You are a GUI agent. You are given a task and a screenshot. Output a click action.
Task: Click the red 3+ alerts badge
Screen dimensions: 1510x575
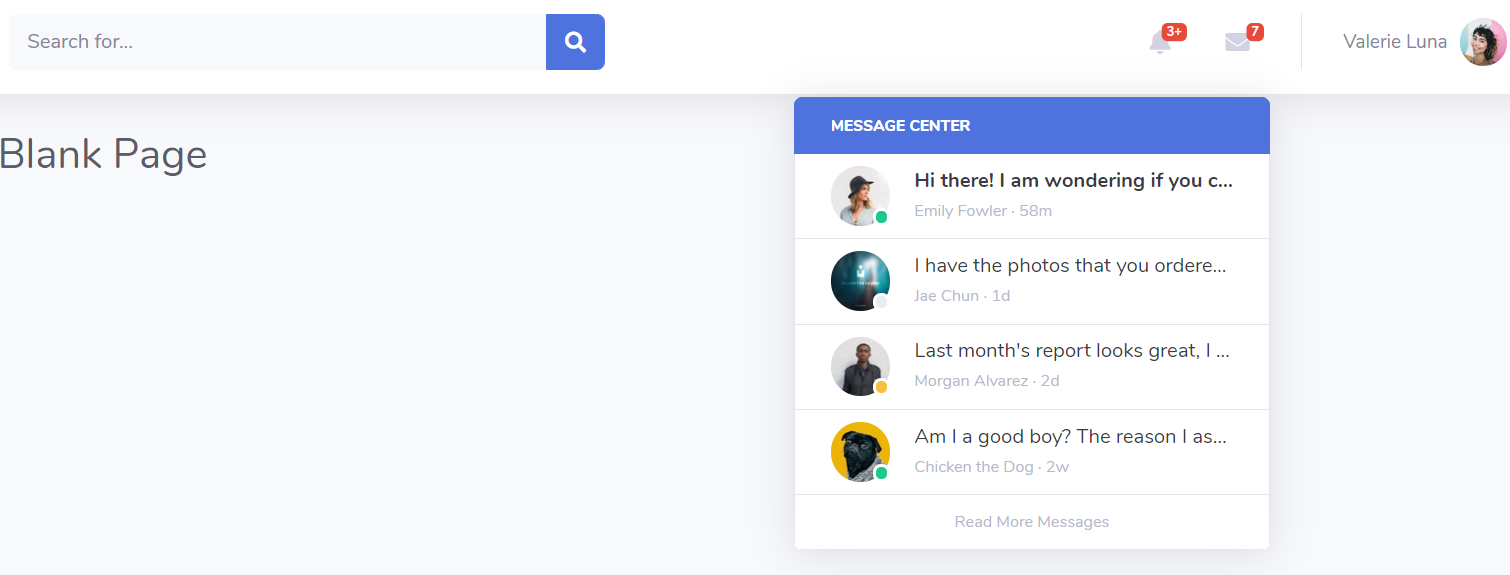(x=1174, y=32)
